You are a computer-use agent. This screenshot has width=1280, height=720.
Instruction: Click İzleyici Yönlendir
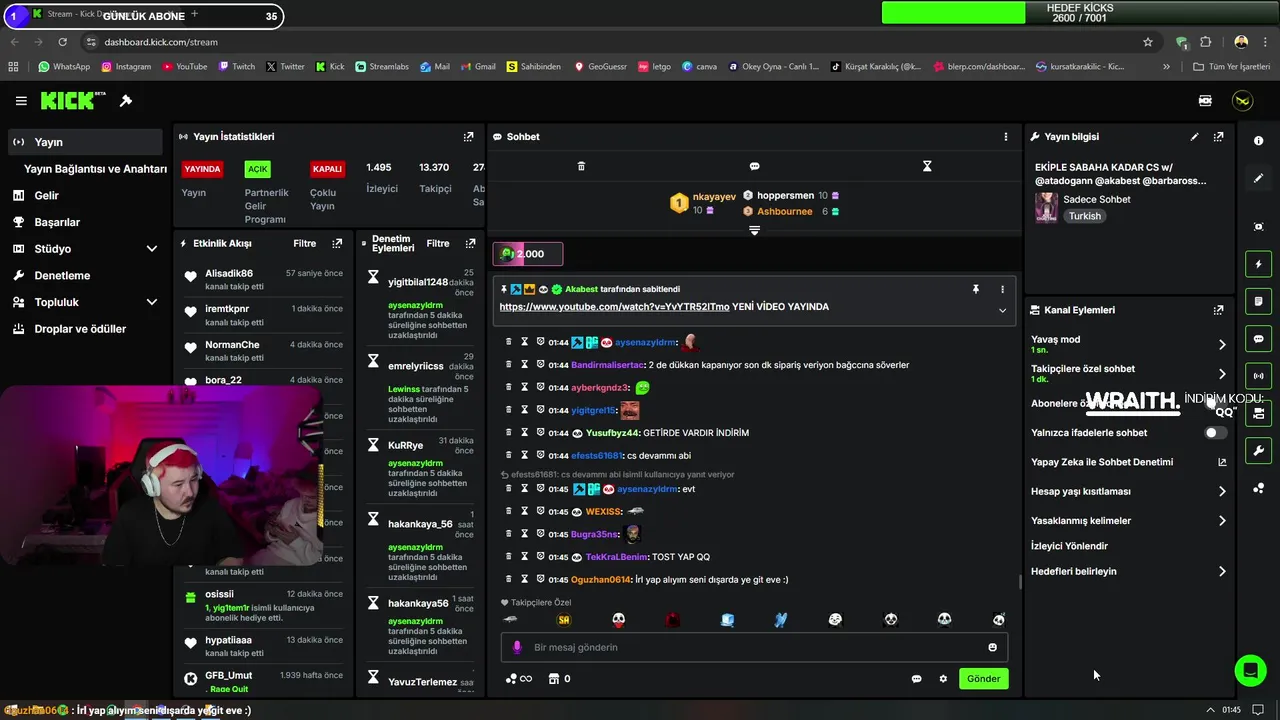(x=1069, y=546)
